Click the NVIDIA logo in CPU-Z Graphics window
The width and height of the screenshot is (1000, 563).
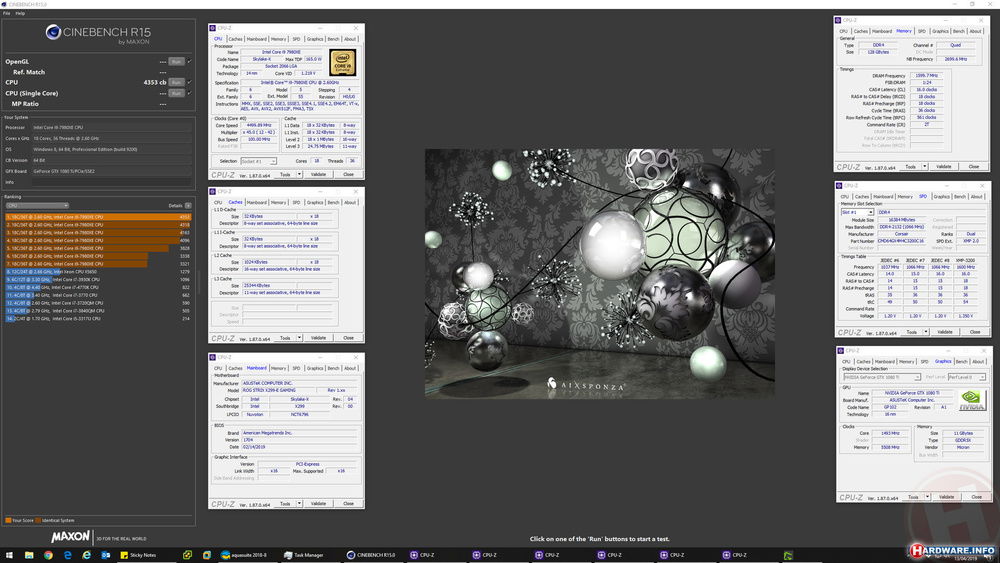click(x=971, y=400)
